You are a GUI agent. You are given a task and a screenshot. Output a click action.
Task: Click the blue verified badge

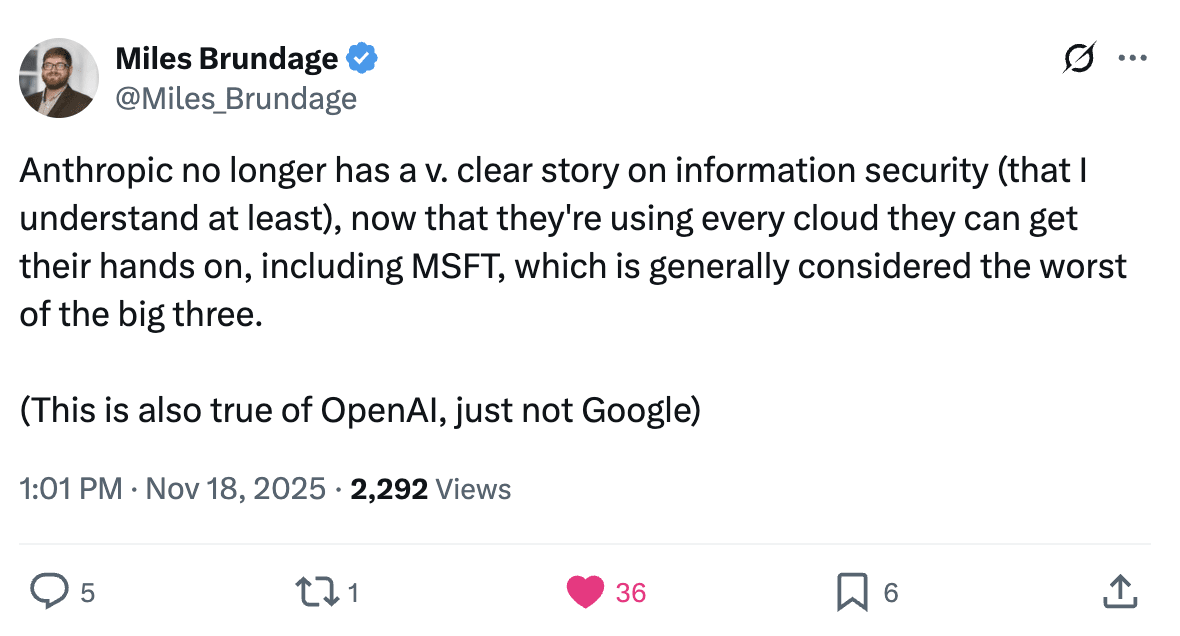click(361, 59)
